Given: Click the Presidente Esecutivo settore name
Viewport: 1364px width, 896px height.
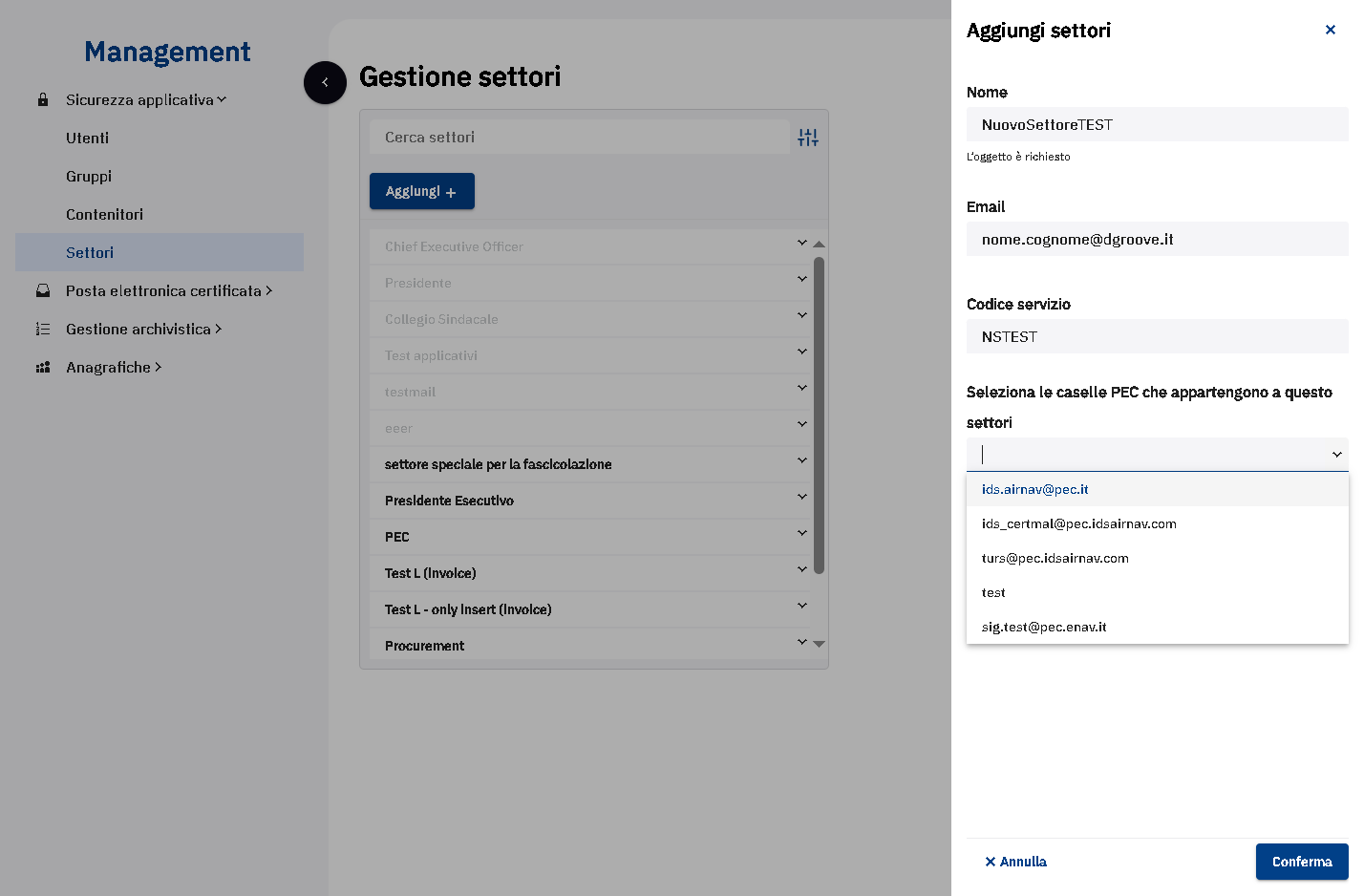Looking at the screenshot, I should click(x=449, y=501).
